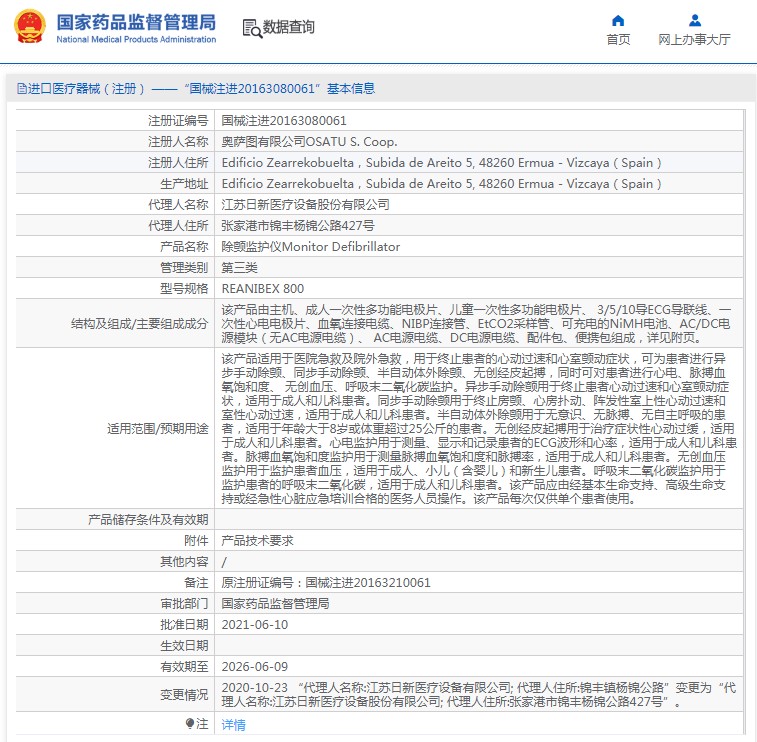This screenshot has height=742, width=757.
Task: Go to 网上办事大厅 in the header
Action: [694, 40]
